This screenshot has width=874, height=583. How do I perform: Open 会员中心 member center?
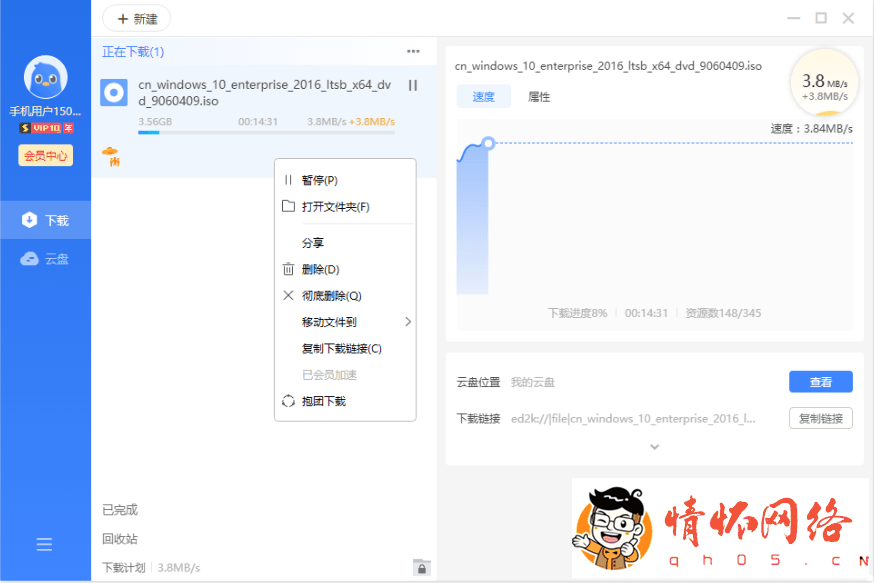[x=45, y=156]
